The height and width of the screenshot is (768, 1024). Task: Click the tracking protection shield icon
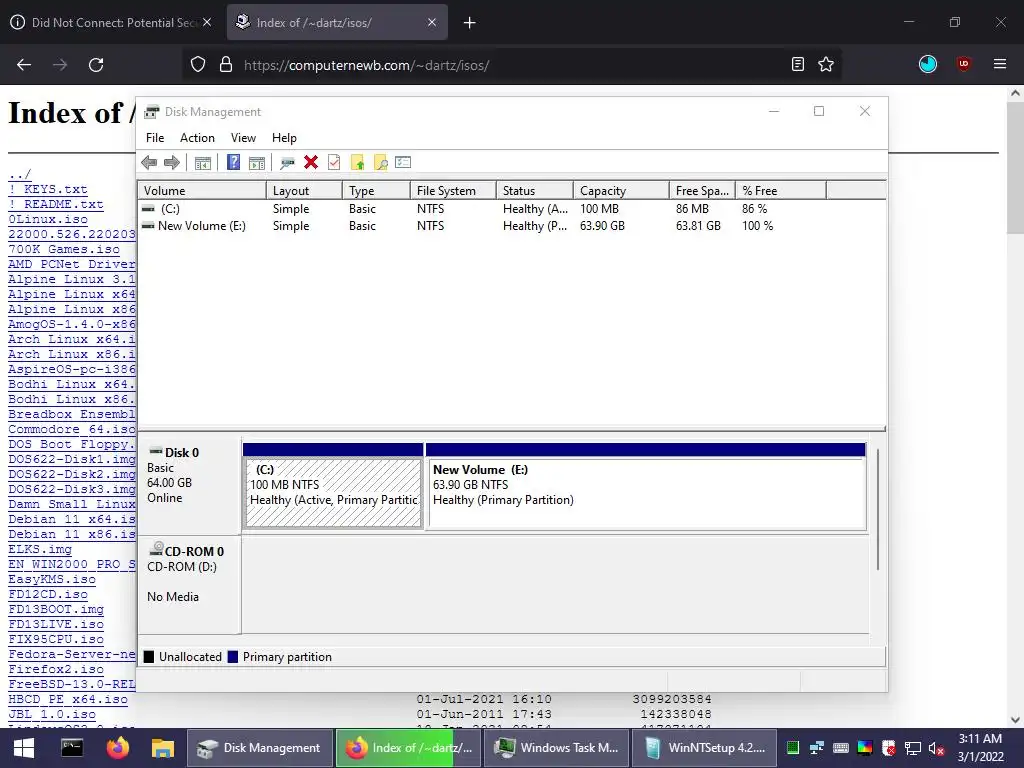[x=198, y=65]
